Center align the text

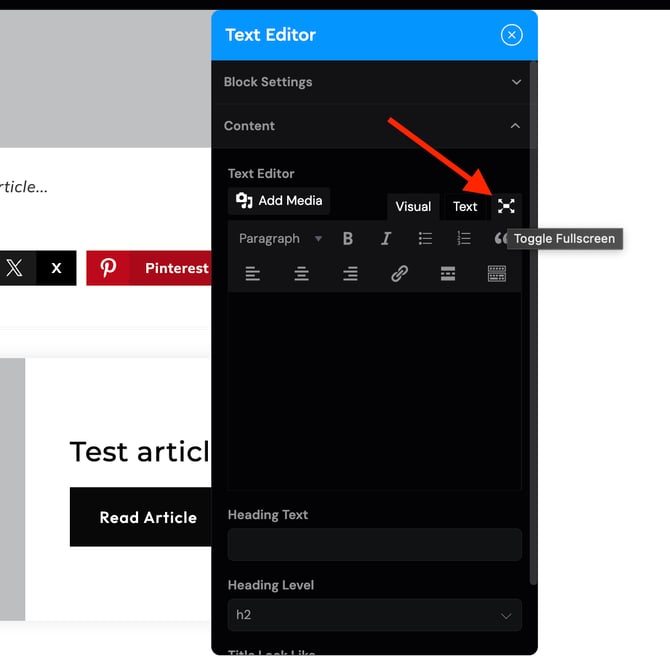point(301,273)
